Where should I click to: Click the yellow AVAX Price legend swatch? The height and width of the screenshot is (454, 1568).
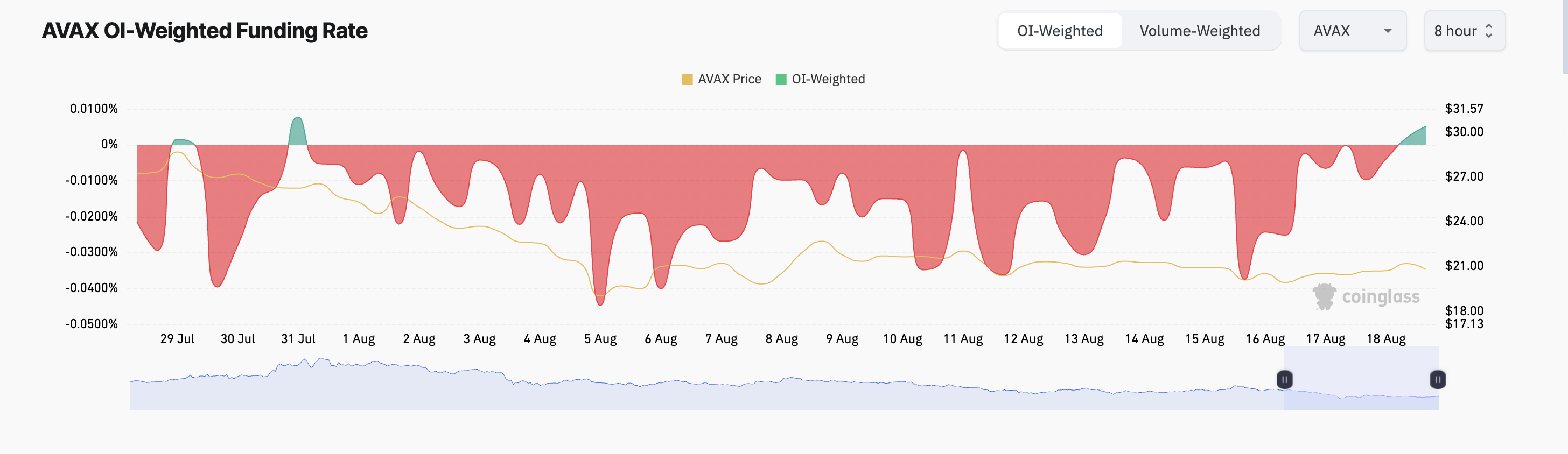(x=687, y=80)
